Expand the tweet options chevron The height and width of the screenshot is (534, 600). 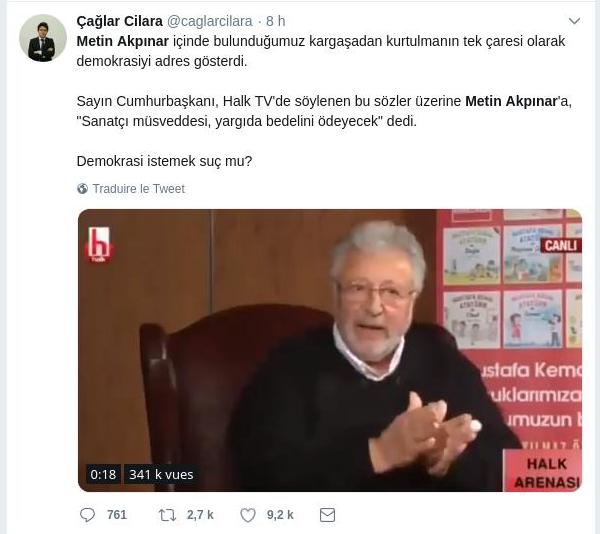pyautogui.click(x=574, y=21)
